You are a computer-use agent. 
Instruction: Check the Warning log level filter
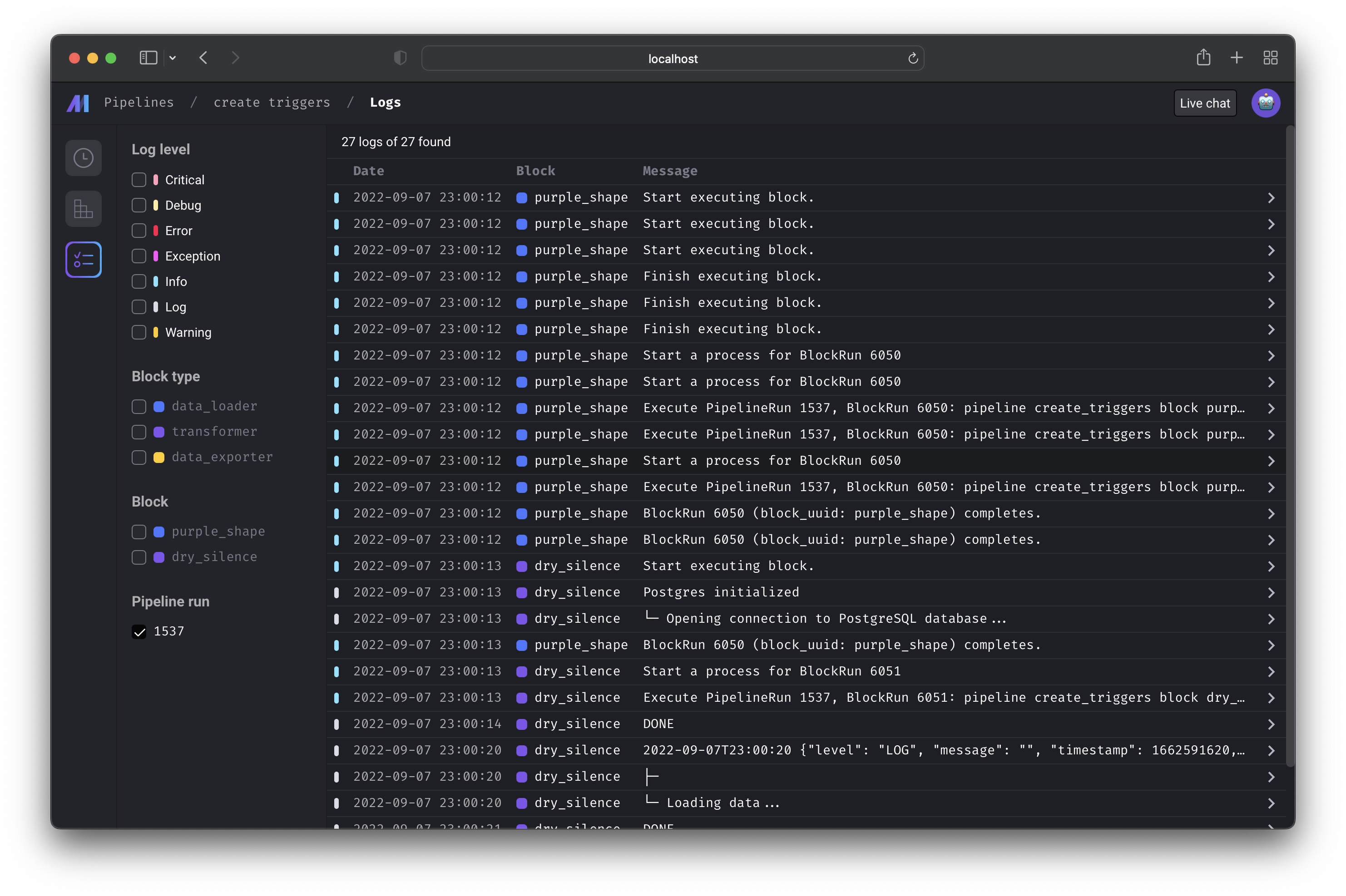pyautogui.click(x=139, y=333)
